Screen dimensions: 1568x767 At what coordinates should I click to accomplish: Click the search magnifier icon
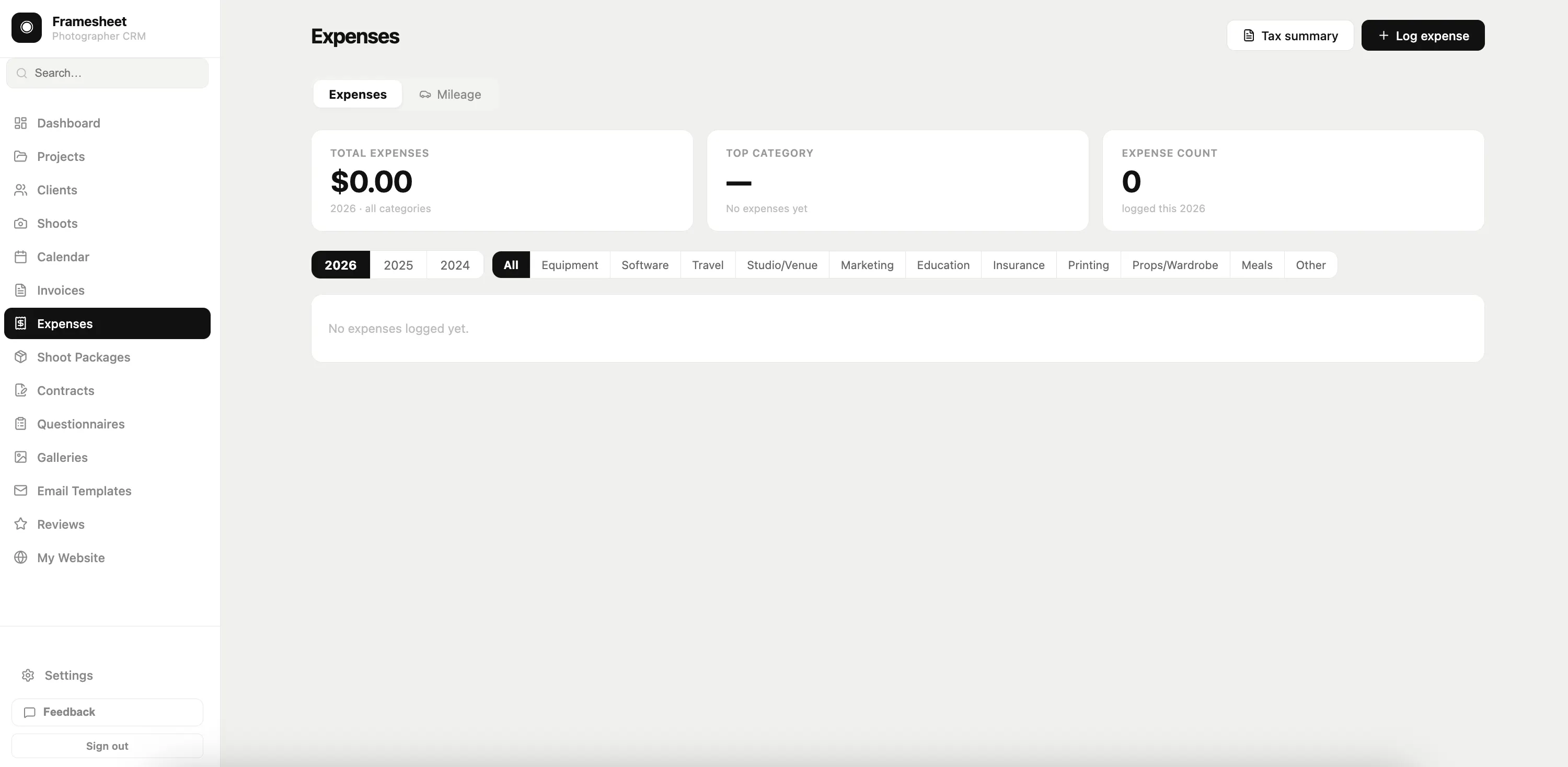[x=22, y=73]
